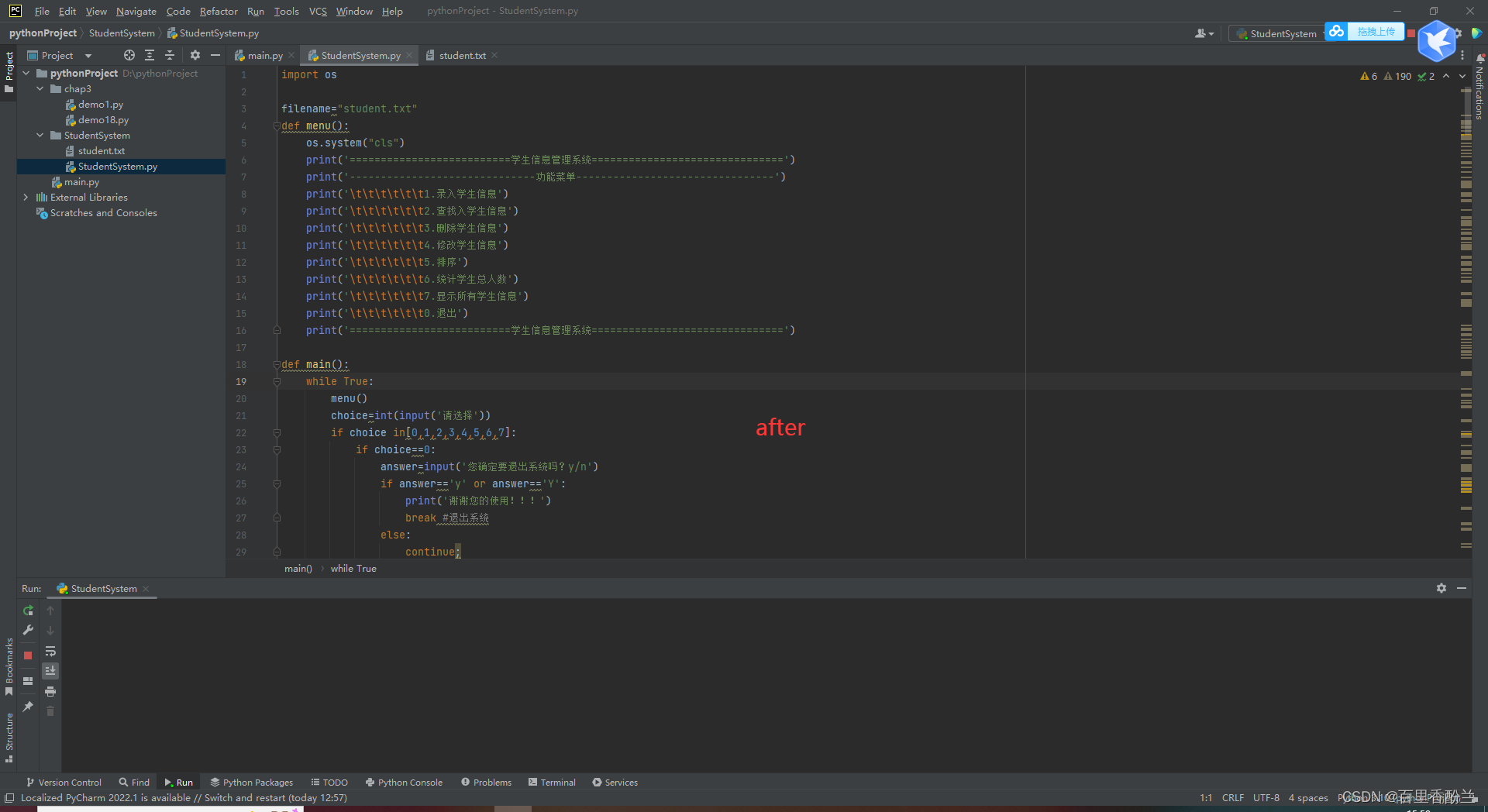Open the Code With Me user dropdown
1488x812 pixels.
click(x=1204, y=33)
